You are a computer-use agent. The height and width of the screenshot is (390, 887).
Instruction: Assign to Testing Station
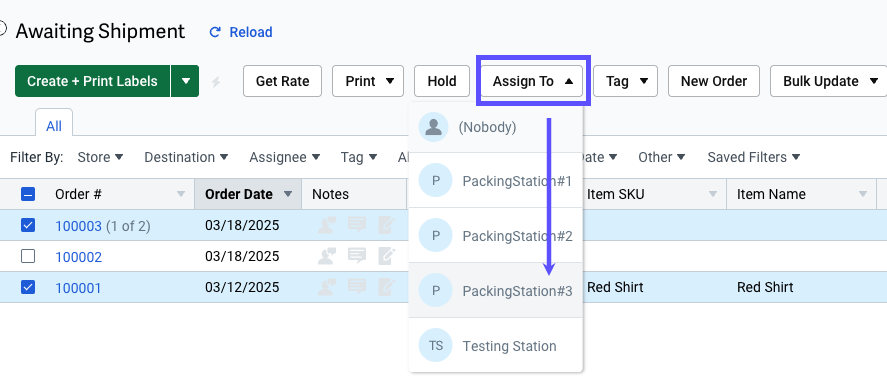click(x=496, y=345)
